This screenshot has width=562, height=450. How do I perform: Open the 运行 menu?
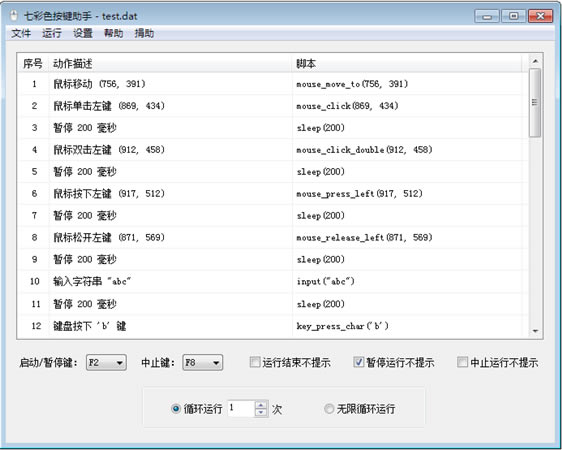coord(52,33)
